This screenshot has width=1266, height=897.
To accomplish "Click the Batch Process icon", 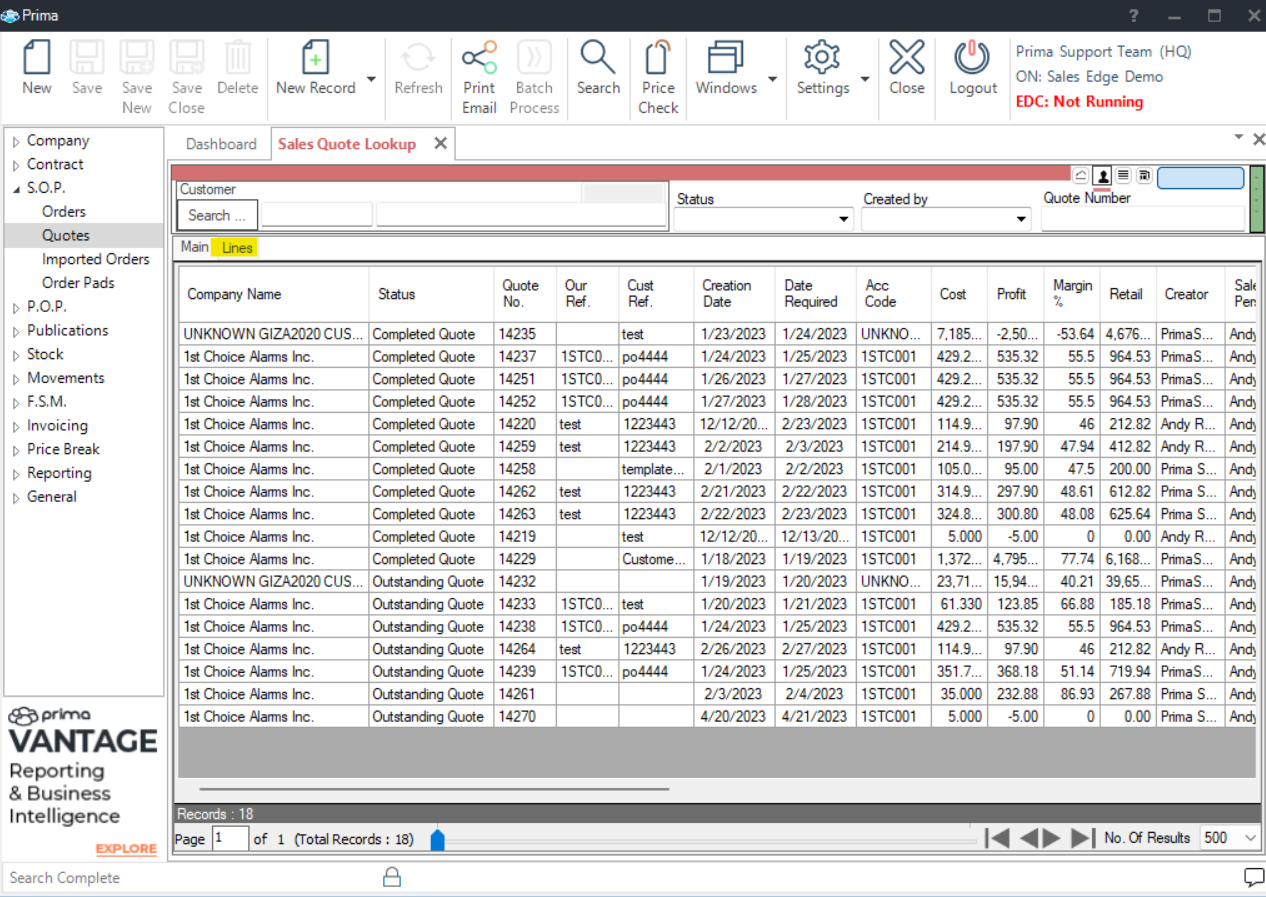I will (534, 58).
